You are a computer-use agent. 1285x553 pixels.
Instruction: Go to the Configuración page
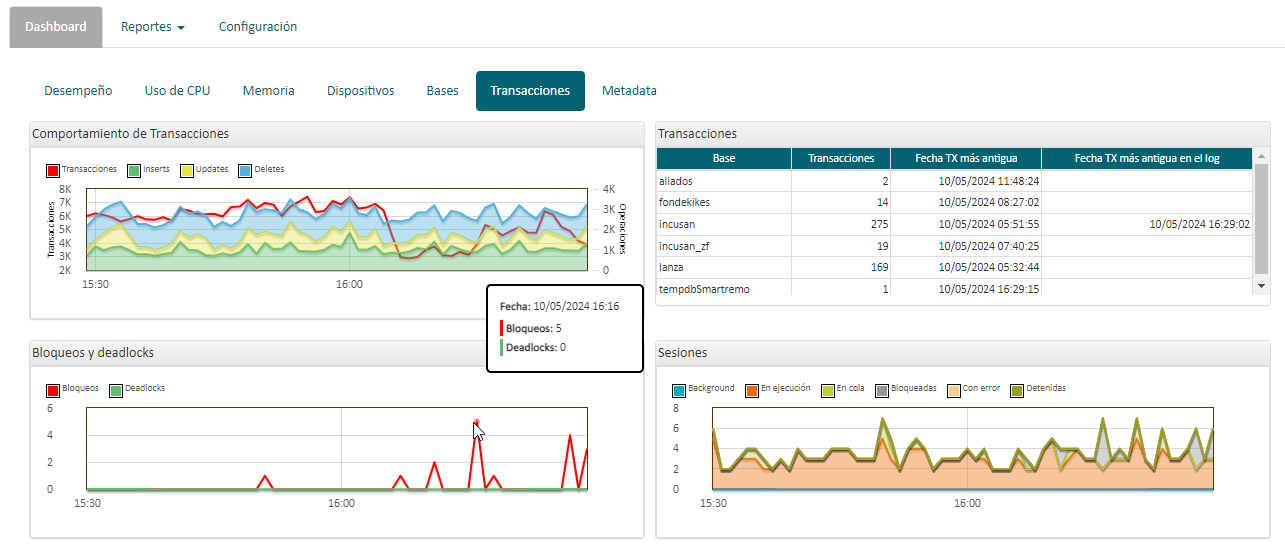point(258,27)
